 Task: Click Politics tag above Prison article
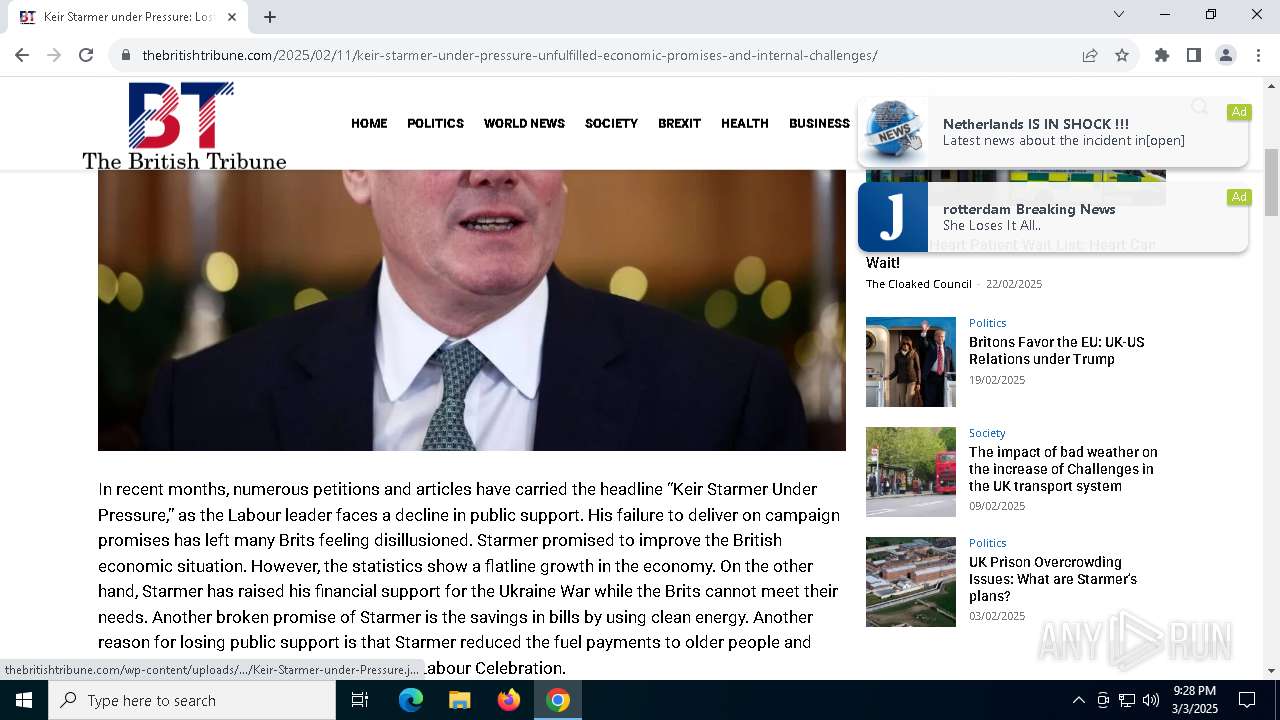point(987,543)
